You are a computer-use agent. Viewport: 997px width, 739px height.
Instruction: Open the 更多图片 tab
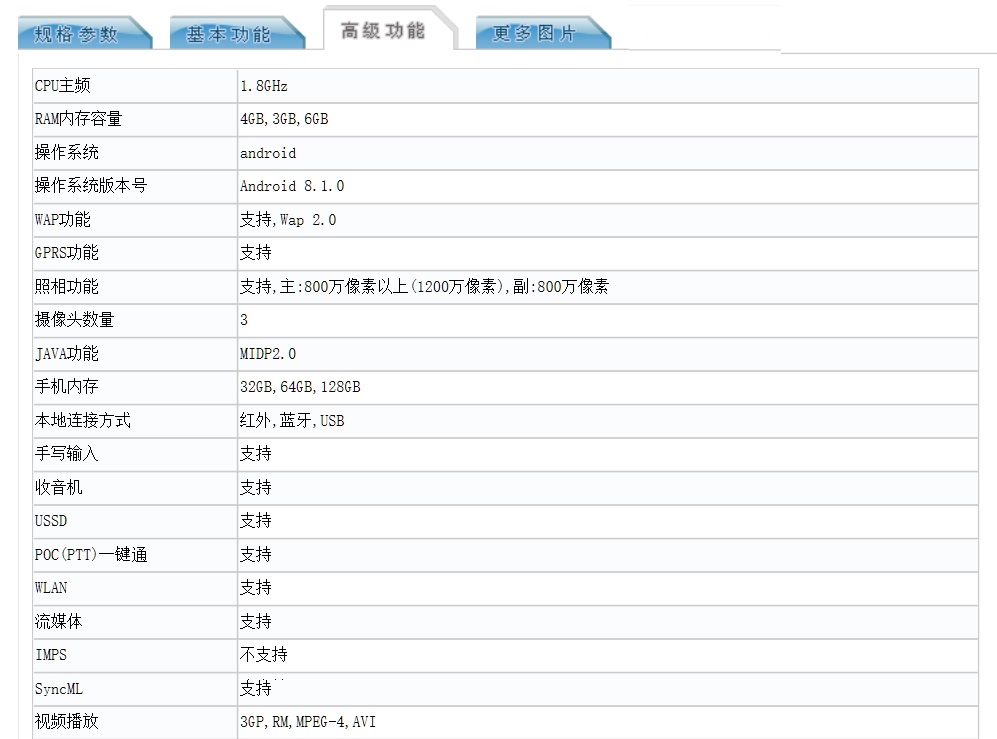point(543,33)
